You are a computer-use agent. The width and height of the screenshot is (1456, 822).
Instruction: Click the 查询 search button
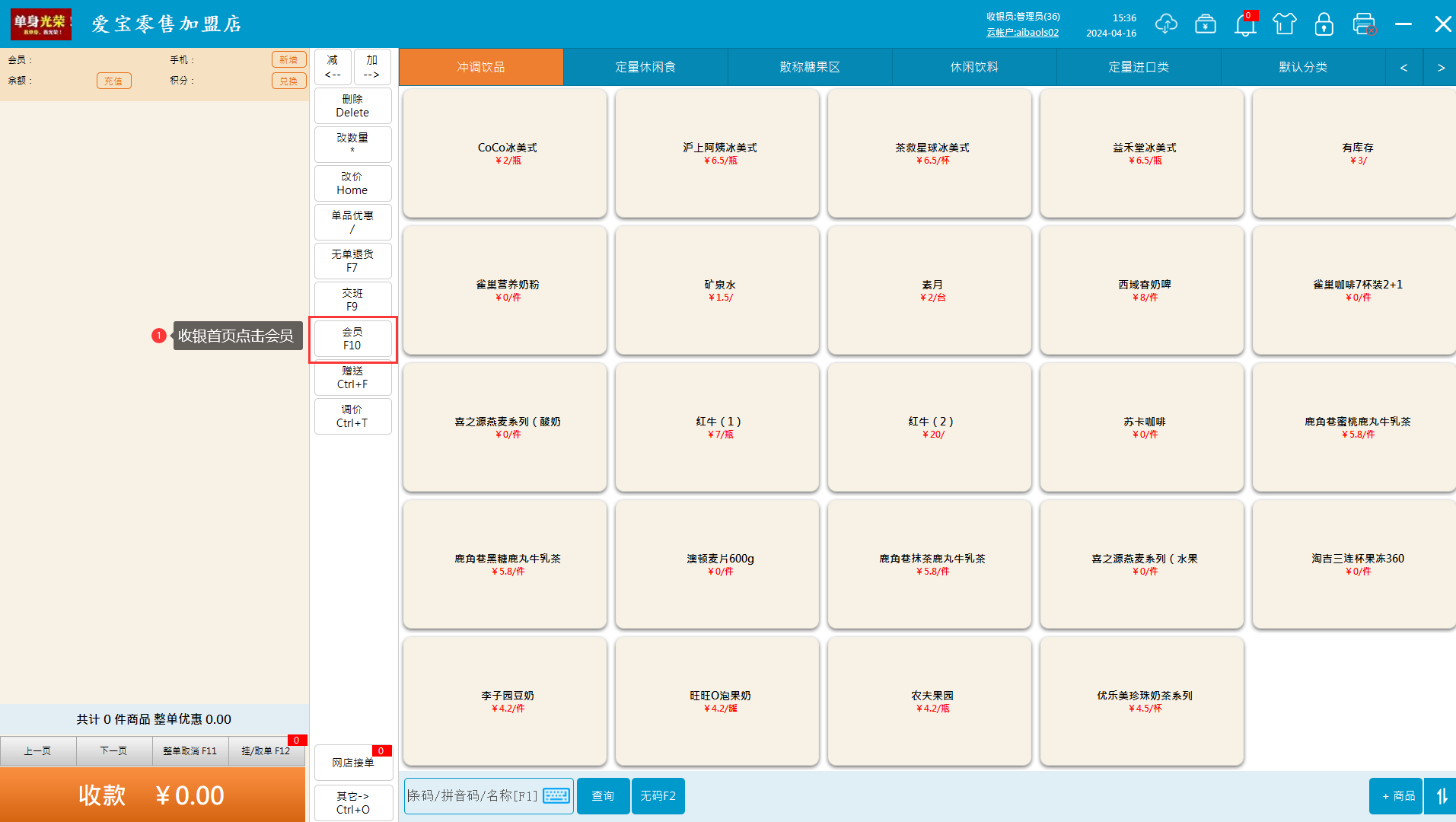pyautogui.click(x=603, y=796)
